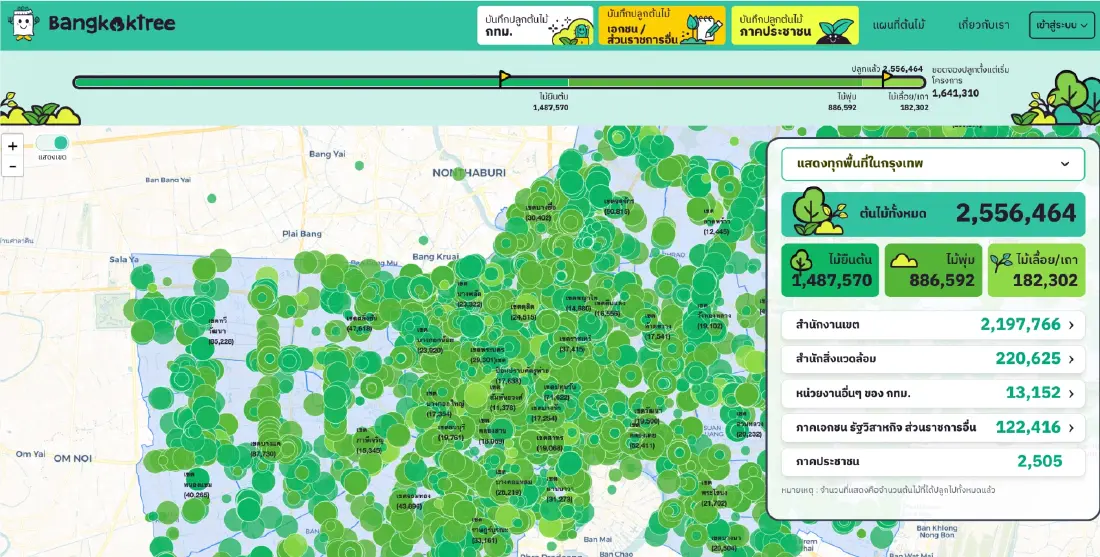This screenshot has height=557, width=1100.
Task: Click the tree icon on ไม้ยืนต้น card
Action: point(800,261)
